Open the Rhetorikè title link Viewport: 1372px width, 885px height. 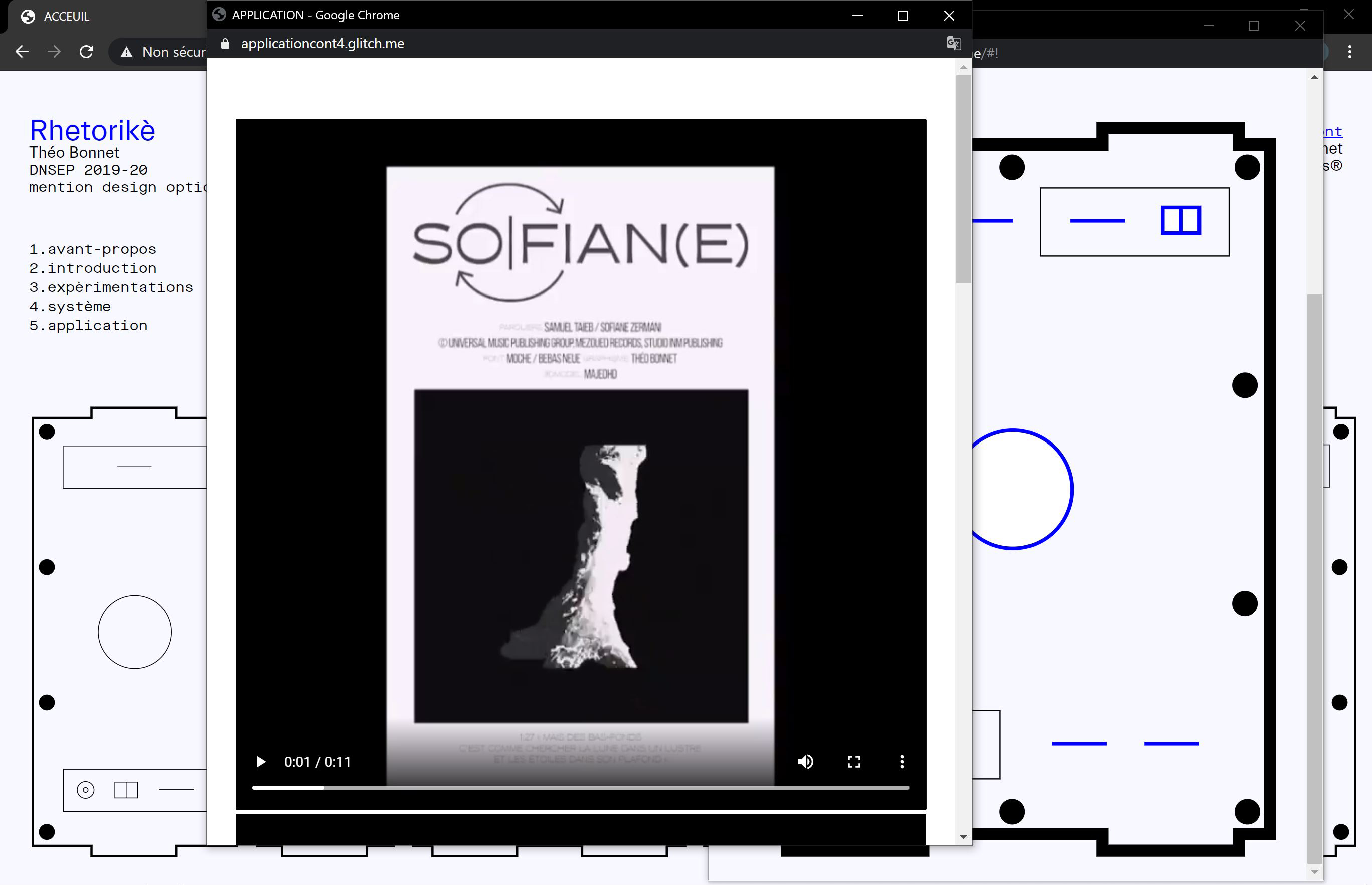[92, 130]
